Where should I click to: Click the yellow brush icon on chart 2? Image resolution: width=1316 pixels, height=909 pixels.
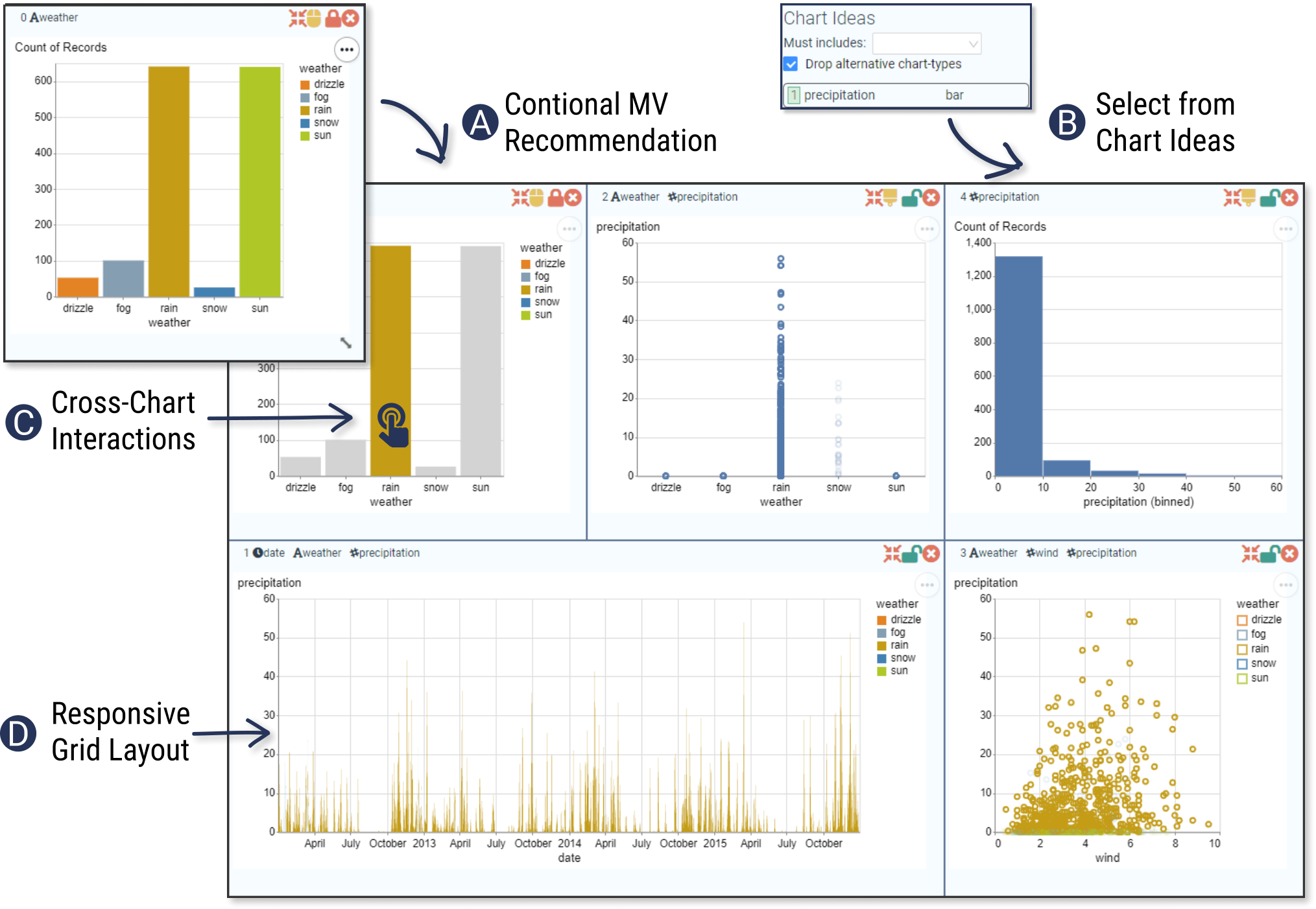tap(889, 198)
